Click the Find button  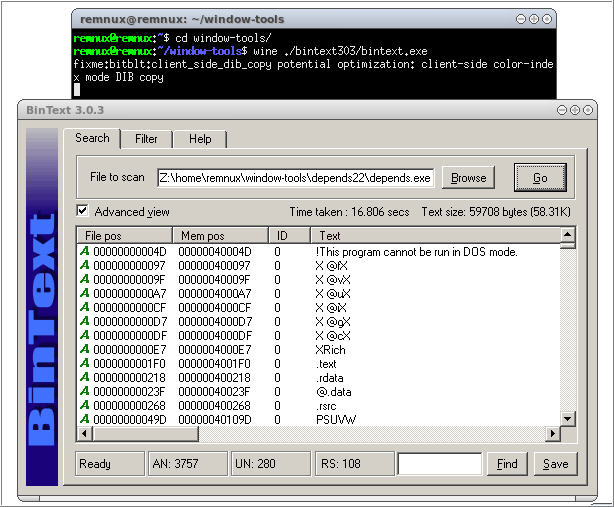coord(507,464)
